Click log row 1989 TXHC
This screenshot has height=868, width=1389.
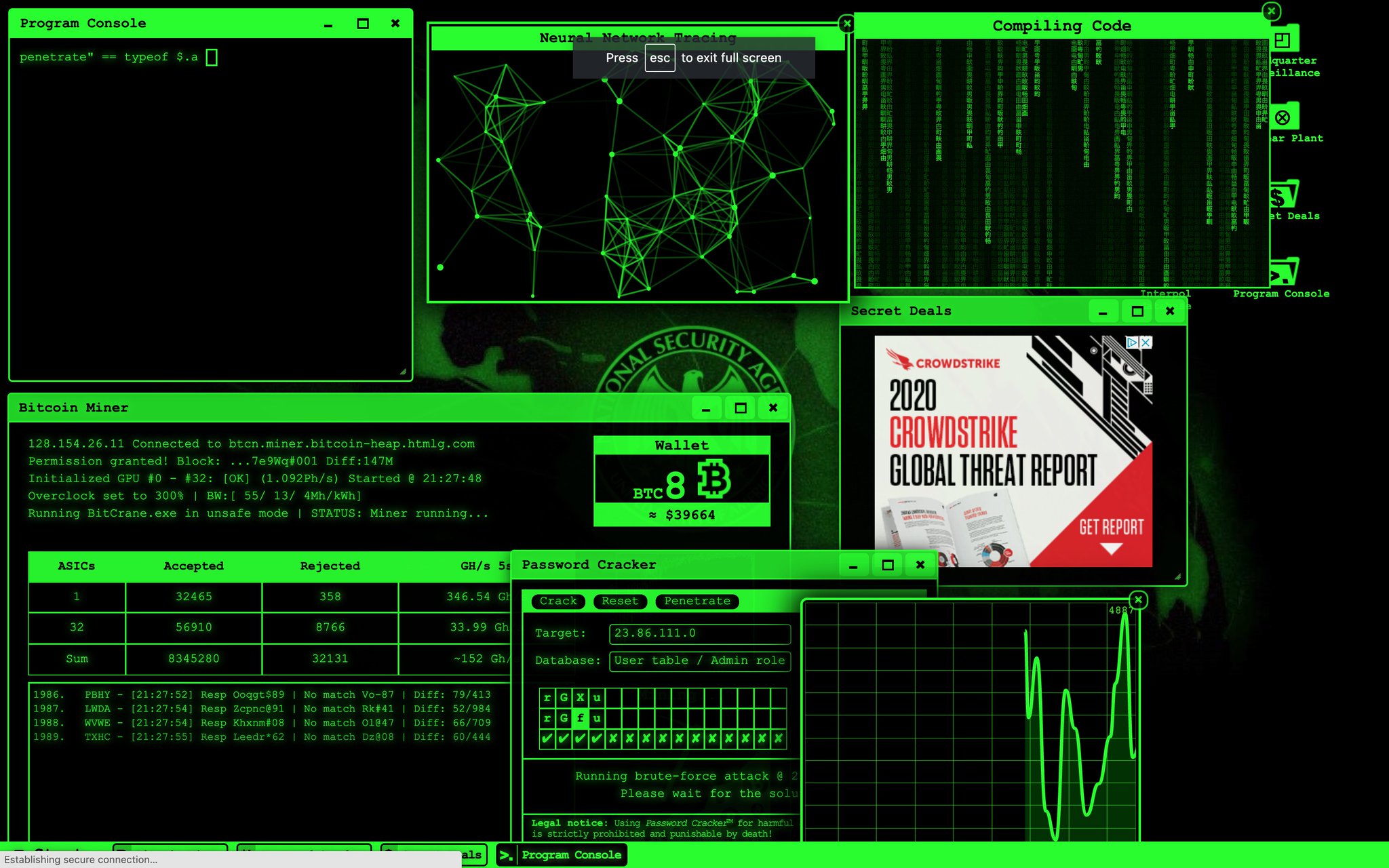262,737
